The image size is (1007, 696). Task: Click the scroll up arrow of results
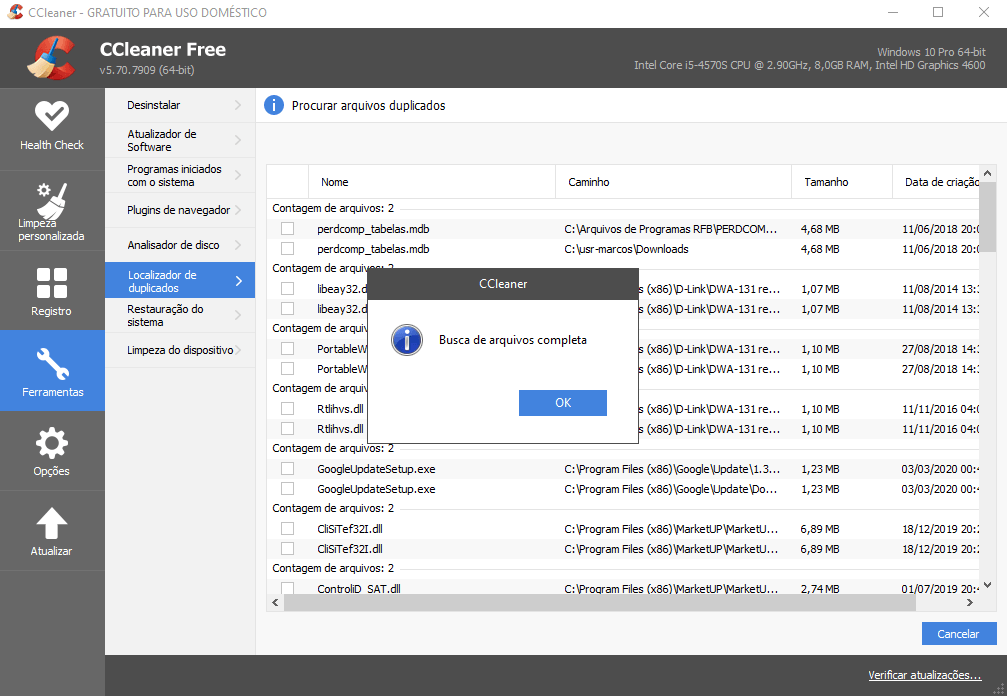pos(987,173)
